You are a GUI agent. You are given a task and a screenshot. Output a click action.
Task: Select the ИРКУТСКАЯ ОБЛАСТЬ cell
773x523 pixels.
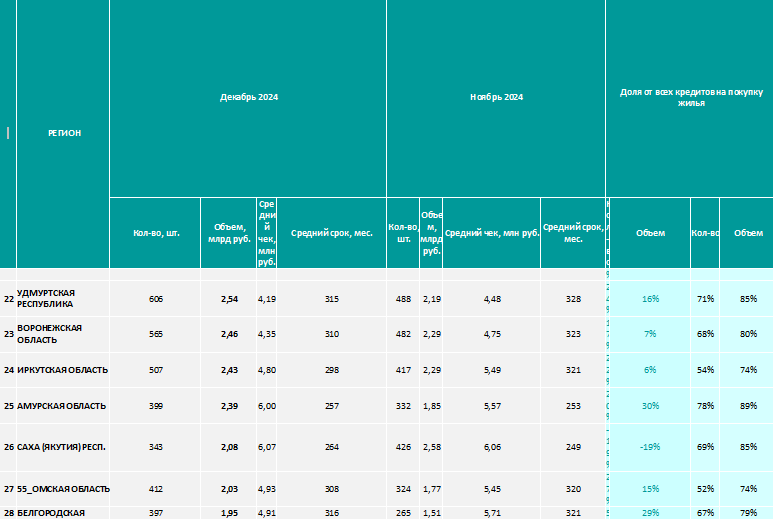63,370
